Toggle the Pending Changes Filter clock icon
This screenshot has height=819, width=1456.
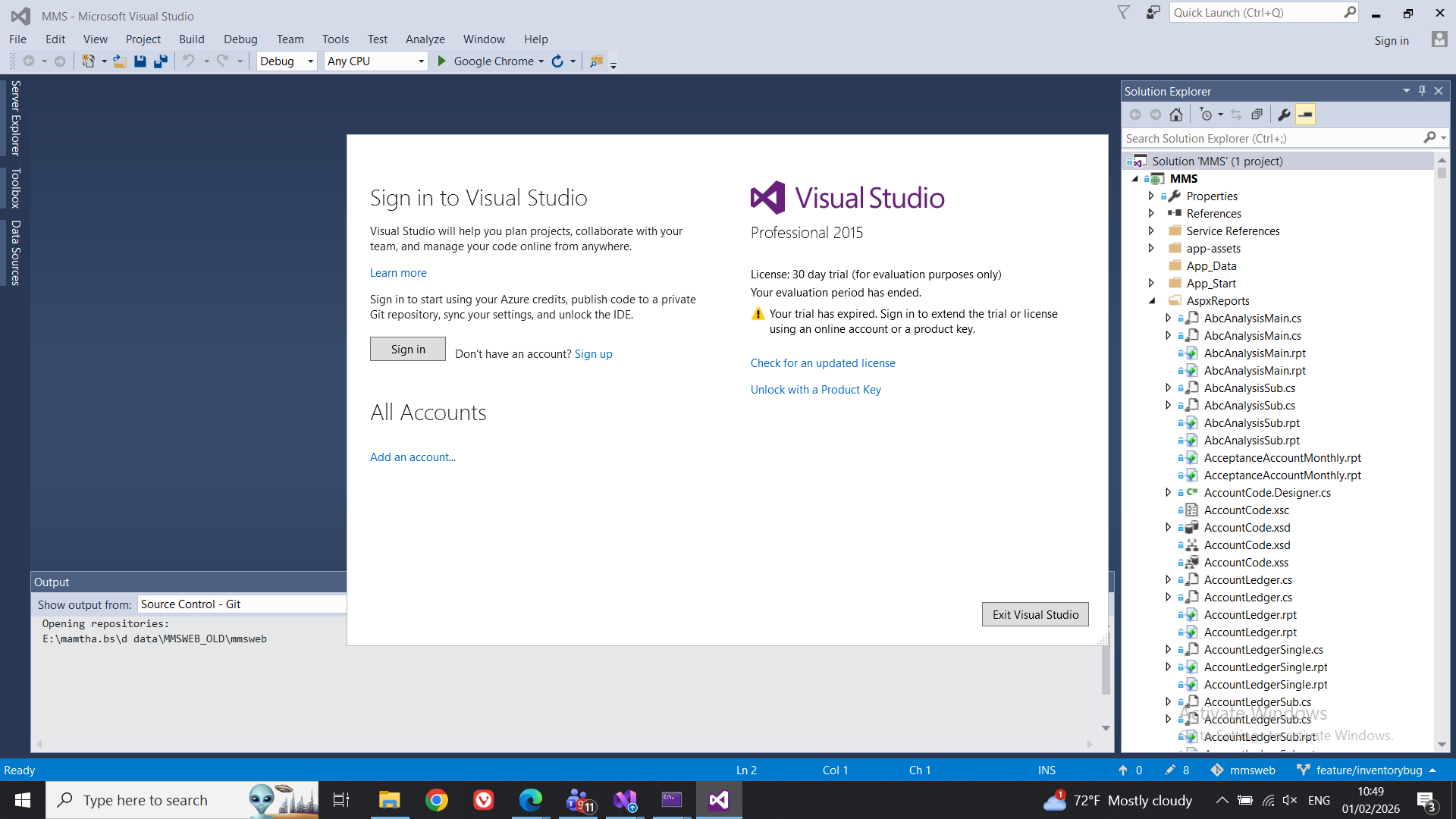point(1207,115)
